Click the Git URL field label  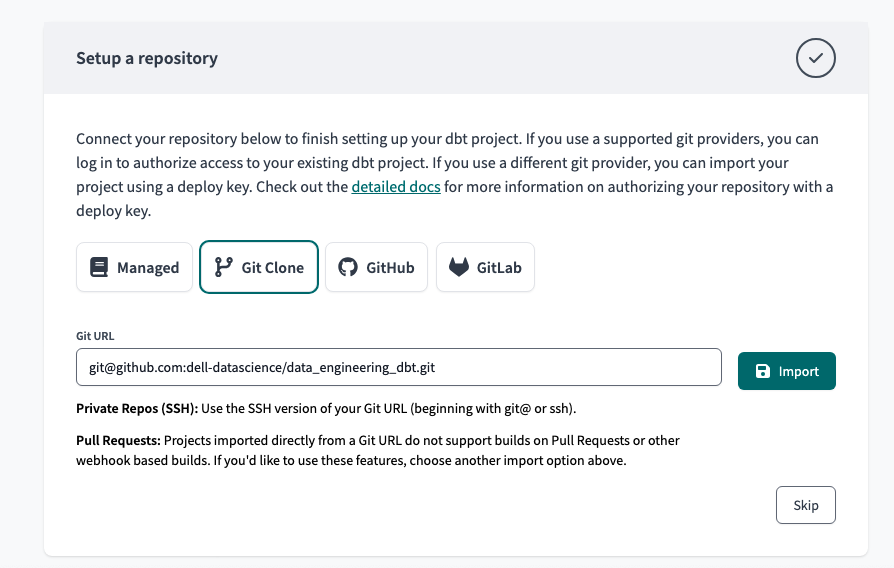tap(95, 336)
